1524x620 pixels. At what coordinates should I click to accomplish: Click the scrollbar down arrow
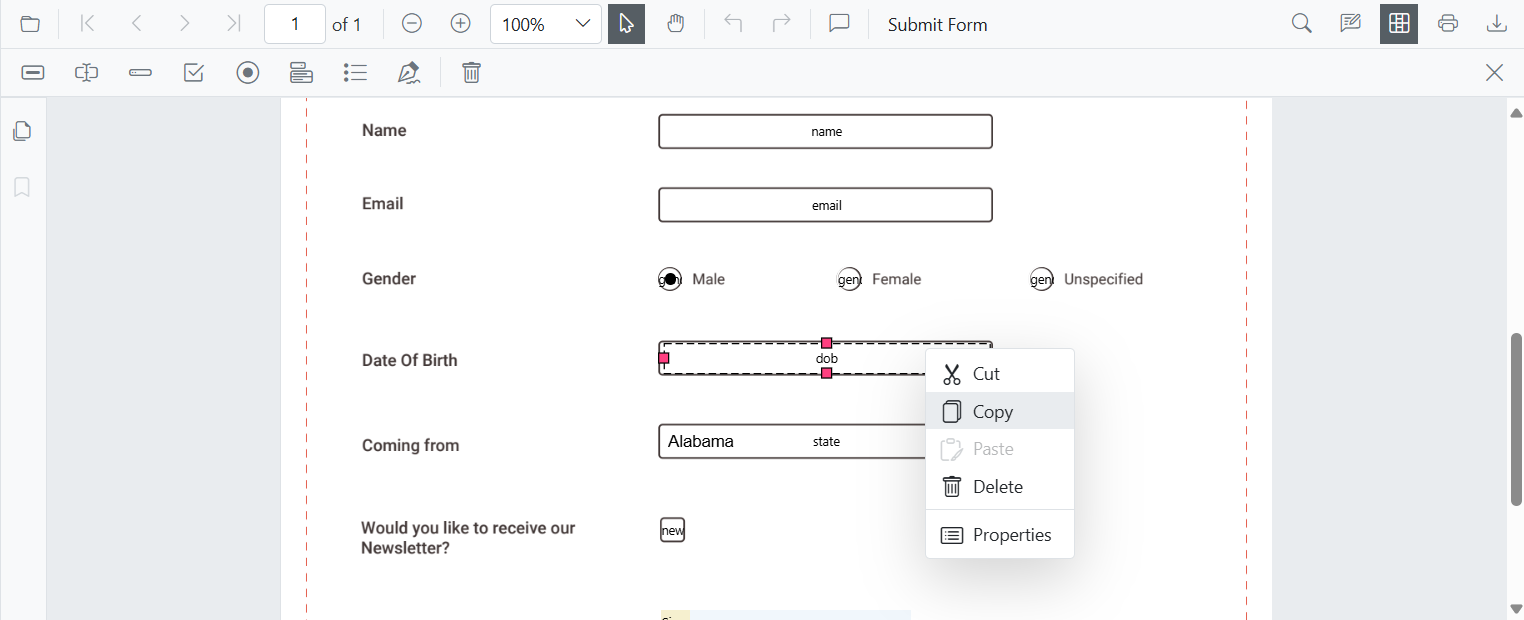point(1516,607)
